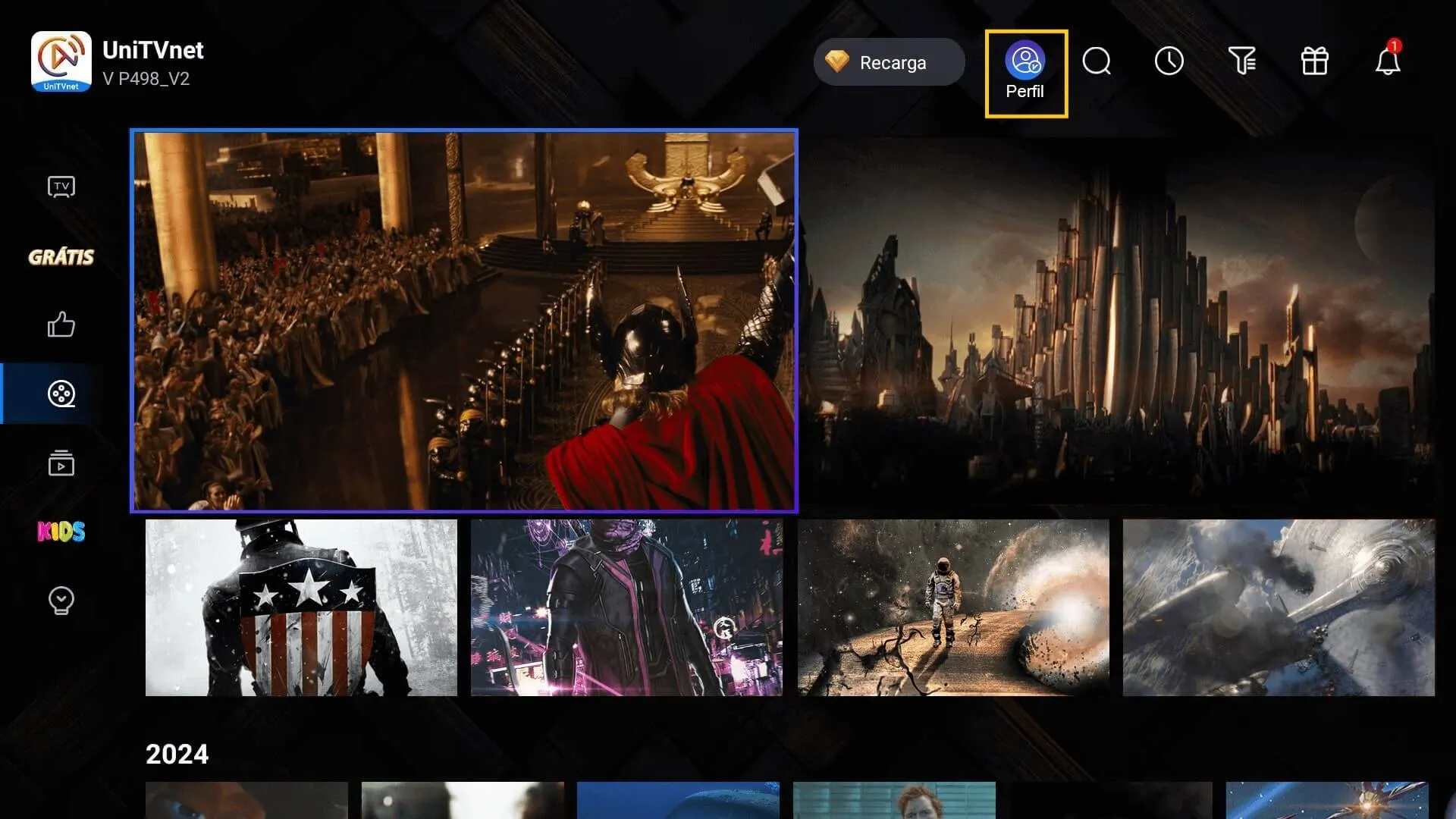Click the search magnifier icon
This screenshot has width=1456, height=819.
[x=1097, y=61]
